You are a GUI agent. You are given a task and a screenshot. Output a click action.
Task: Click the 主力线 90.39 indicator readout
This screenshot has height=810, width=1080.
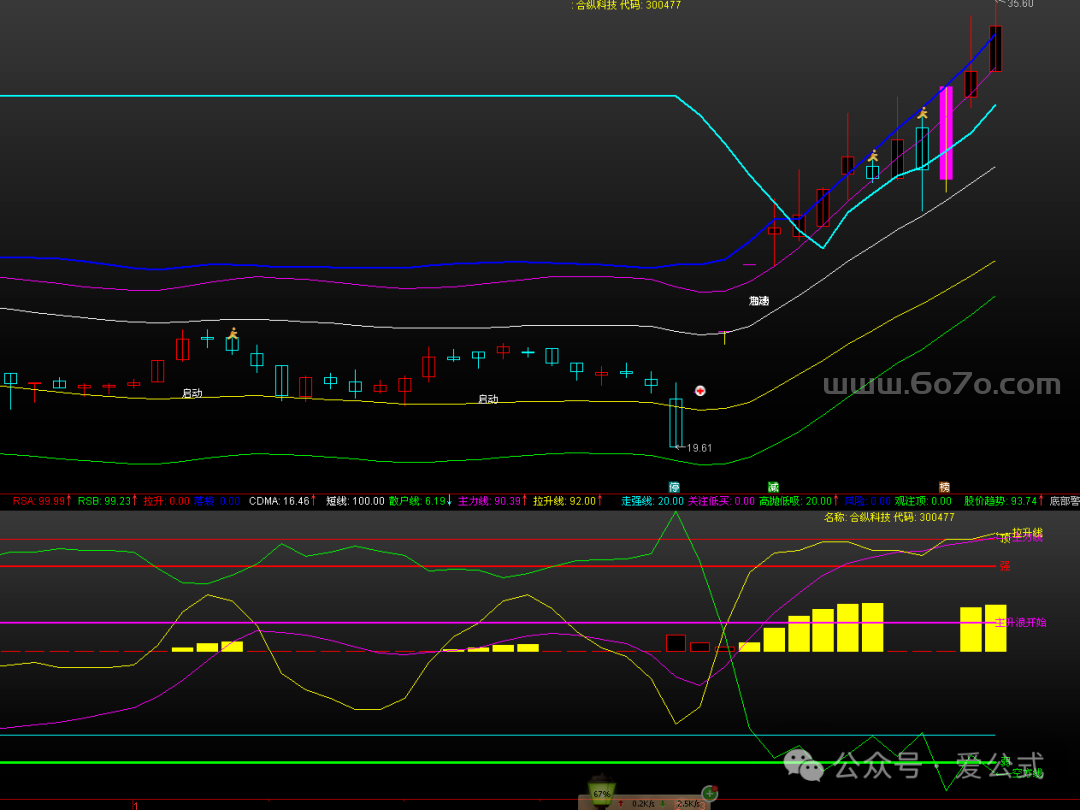coord(490,501)
